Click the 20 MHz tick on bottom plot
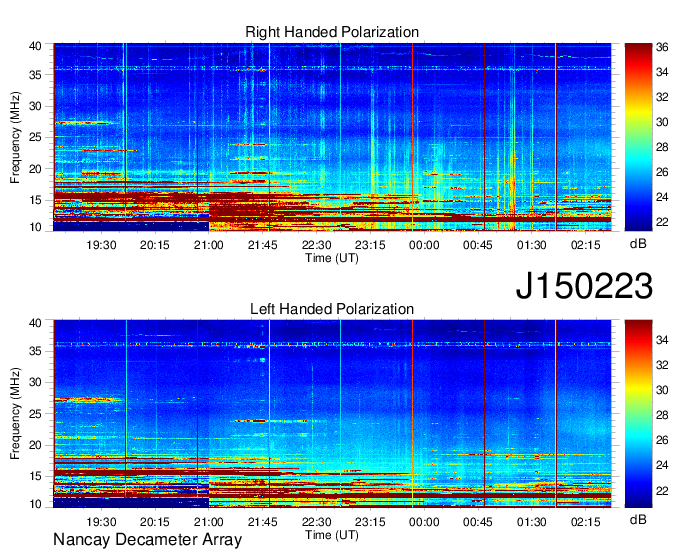The image size is (680, 552). coord(35,445)
